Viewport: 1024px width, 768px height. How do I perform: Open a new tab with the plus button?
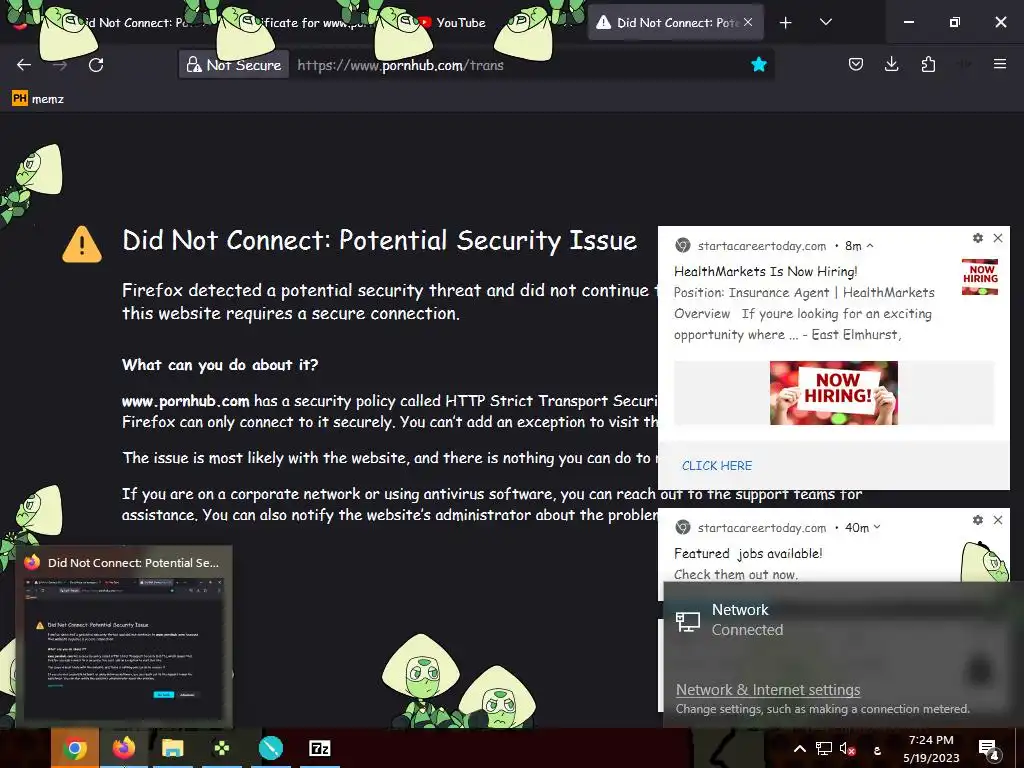tap(786, 23)
